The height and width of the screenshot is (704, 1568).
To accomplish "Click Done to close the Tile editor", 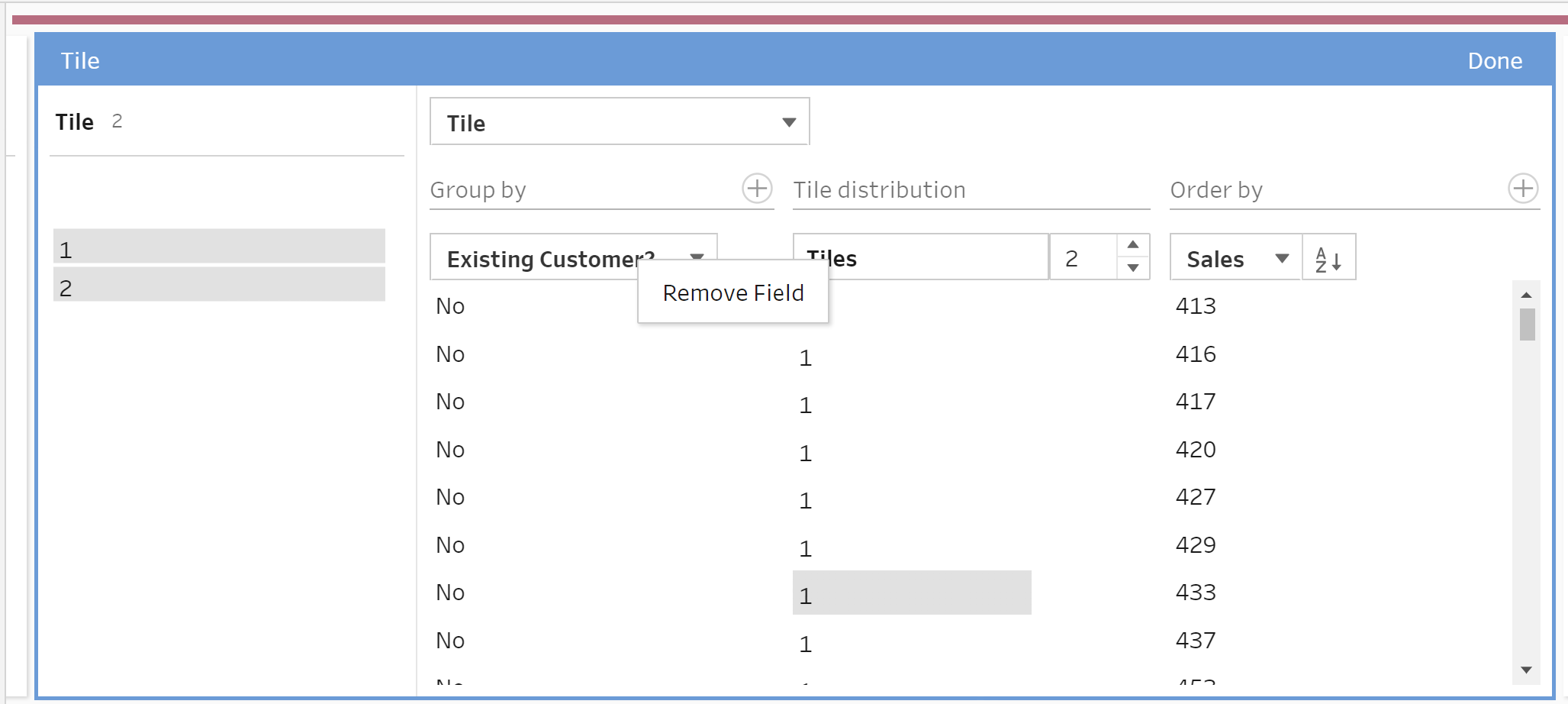I will 1494,61.
